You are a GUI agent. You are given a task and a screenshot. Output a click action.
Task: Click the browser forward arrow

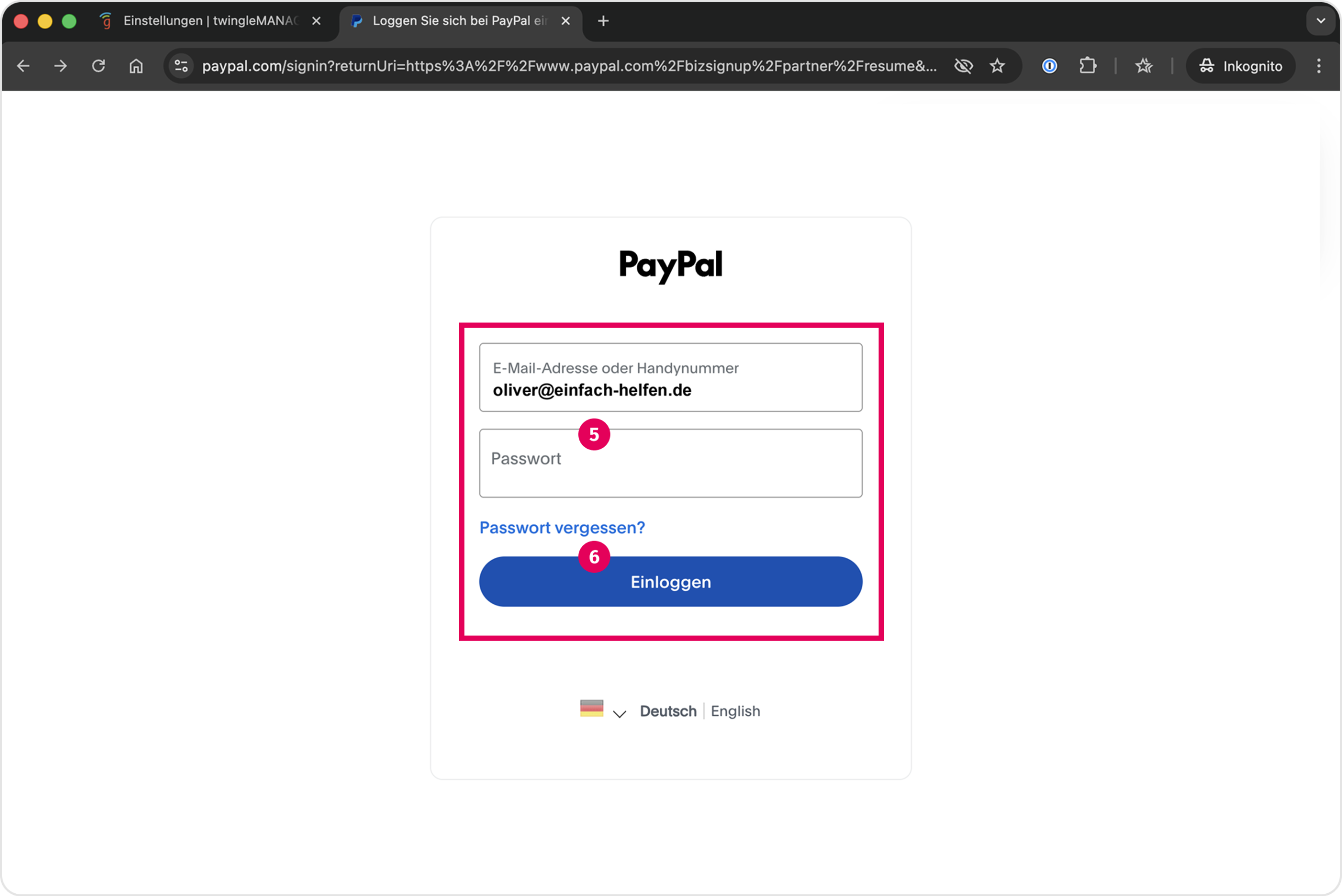pyautogui.click(x=60, y=67)
